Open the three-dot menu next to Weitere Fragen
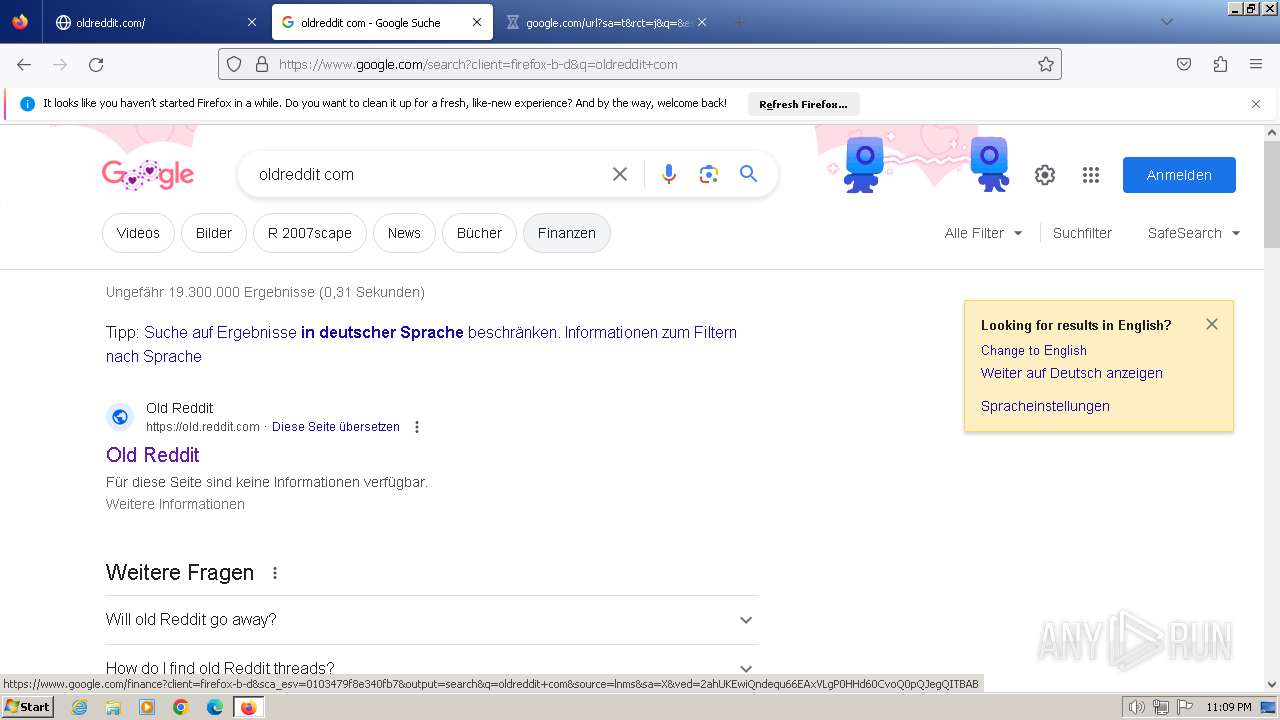The width and height of the screenshot is (1280, 720). click(275, 573)
